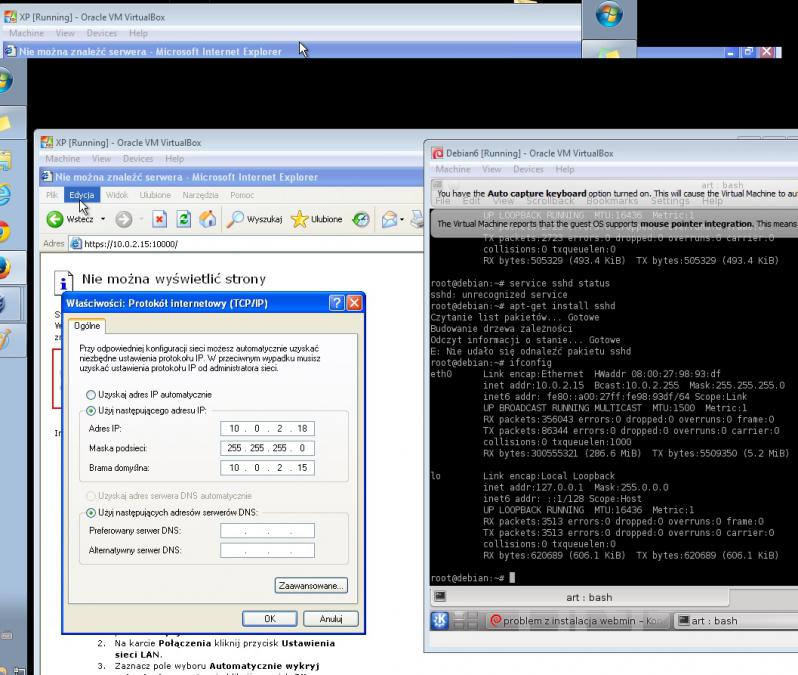The width and height of the screenshot is (798, 675).
Task: Select 'Użyj następującego adresu IP' option
Action: coord(92,411)
